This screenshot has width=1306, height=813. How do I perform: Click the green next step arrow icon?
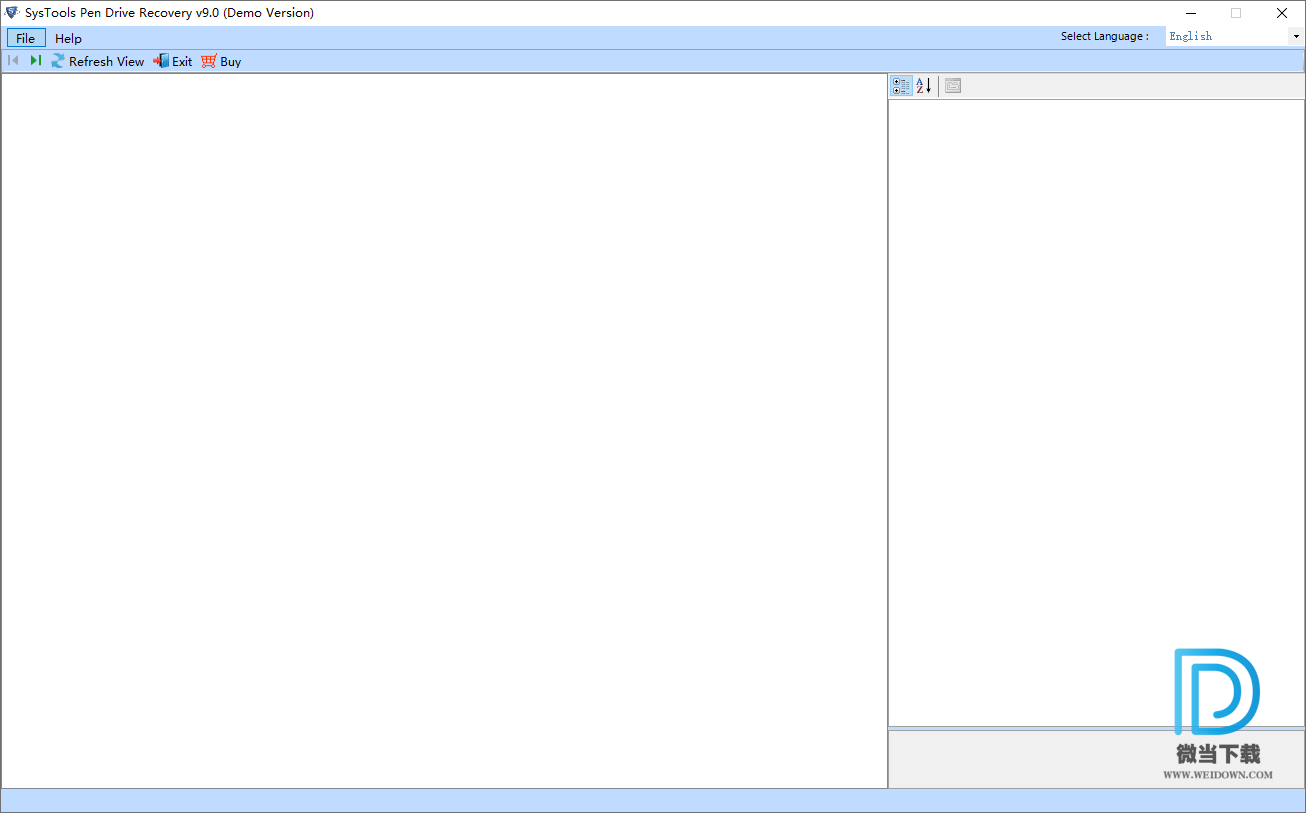[x=35, y=61]
